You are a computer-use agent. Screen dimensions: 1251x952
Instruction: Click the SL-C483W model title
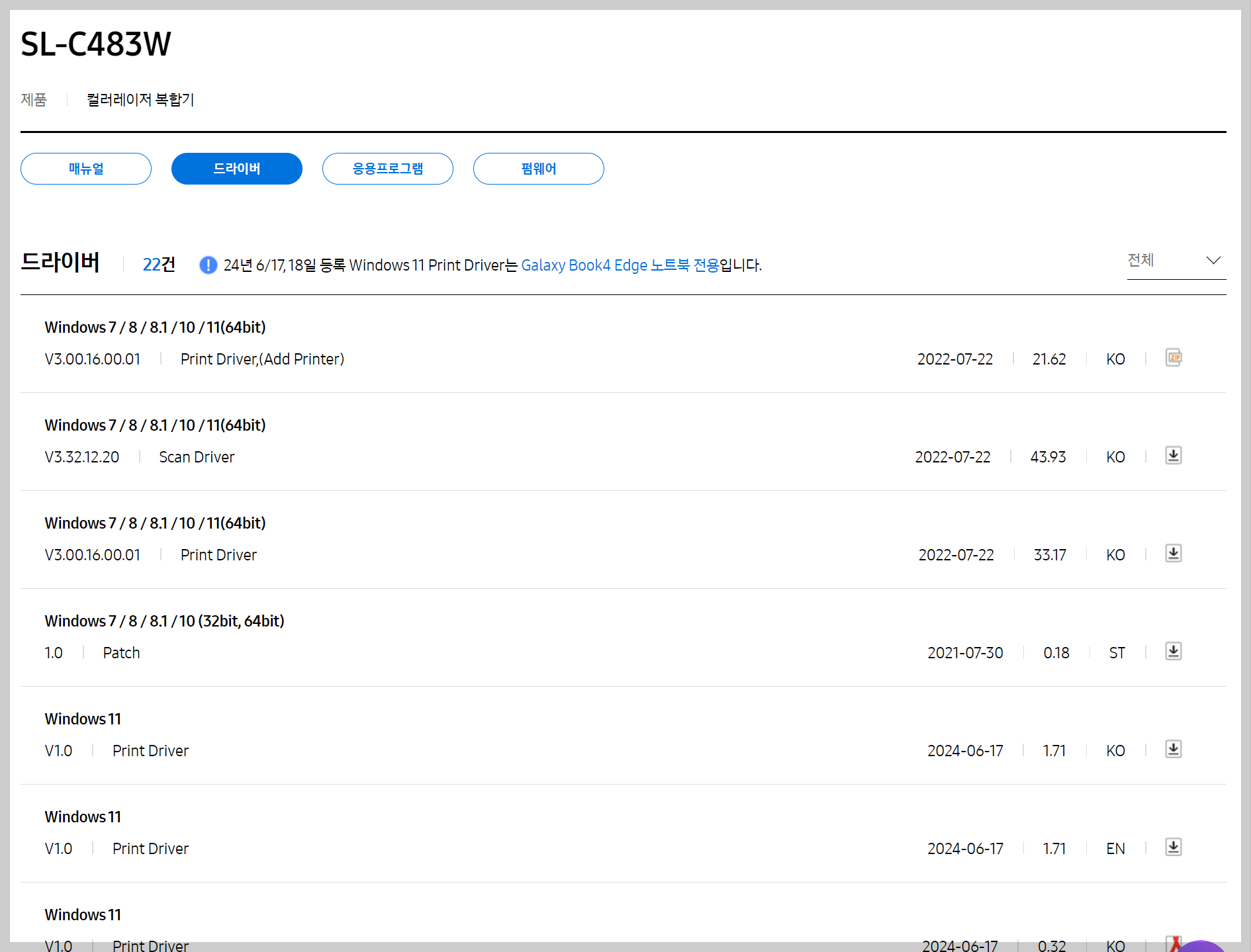coord(96,44)
